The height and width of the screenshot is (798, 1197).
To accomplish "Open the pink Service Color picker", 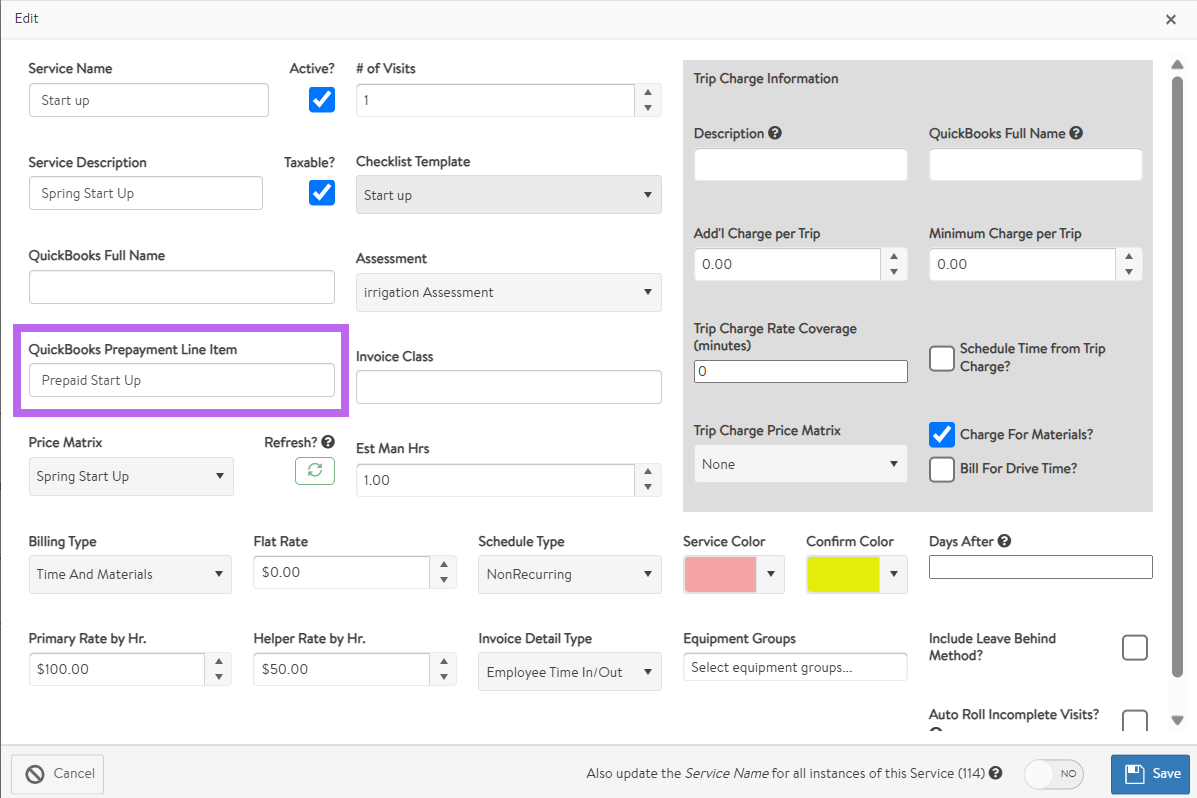I will 732,574.
